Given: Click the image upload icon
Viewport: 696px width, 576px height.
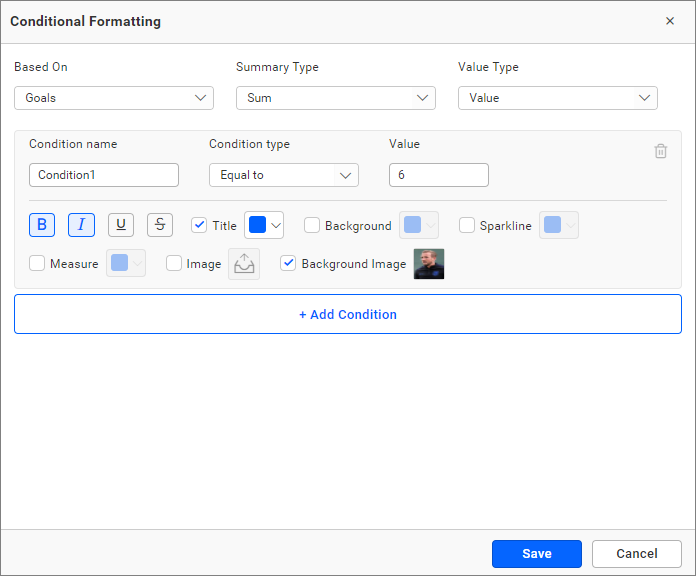Looking at the screenshot, I should 243,264.
